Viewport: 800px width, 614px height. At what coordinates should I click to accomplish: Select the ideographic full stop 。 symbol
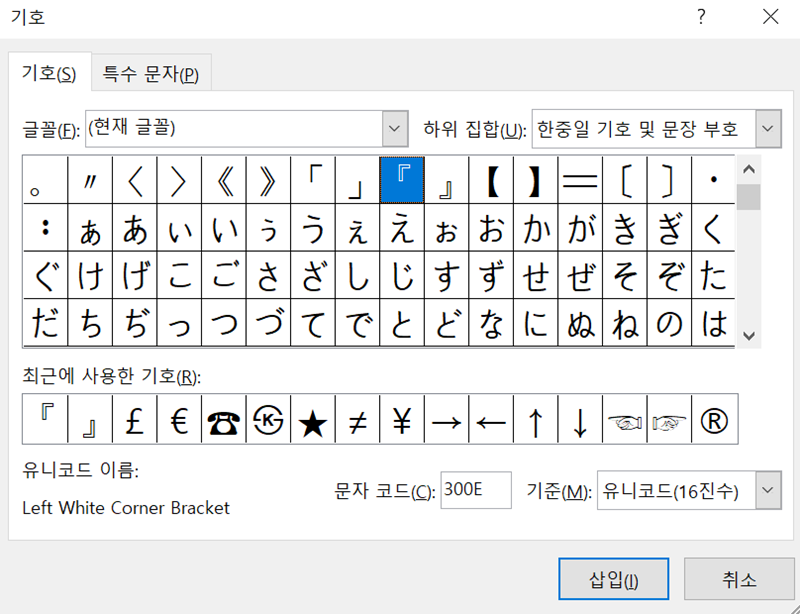pyautogui.click(x=46, y=180)
